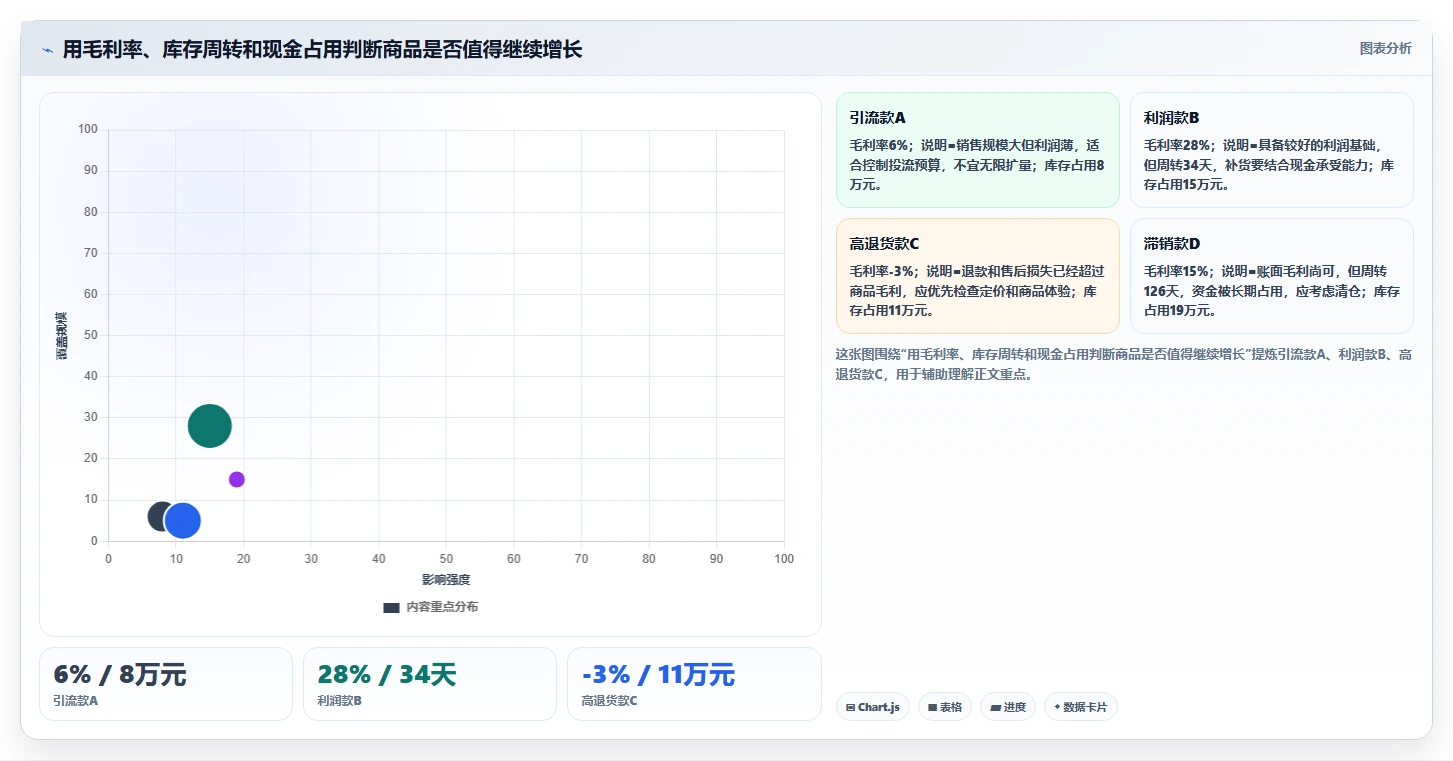Select the Chart.js tag

(x=872, y=707)
